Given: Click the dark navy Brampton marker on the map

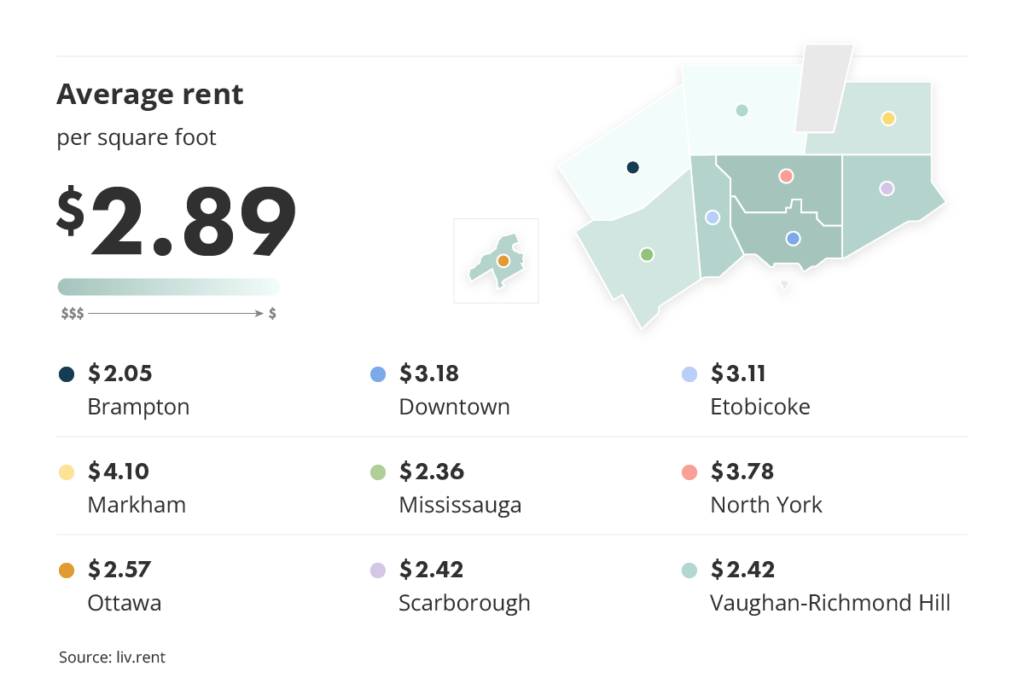Looking at the screenshot, I should tap(632, 168).
